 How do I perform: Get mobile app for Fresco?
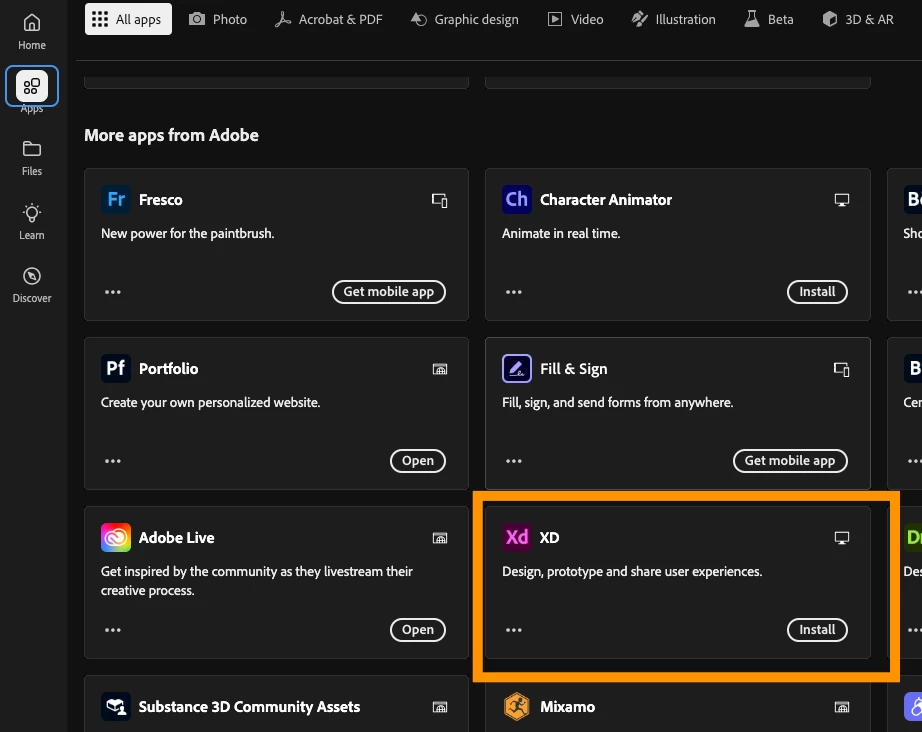click(389, 292)
